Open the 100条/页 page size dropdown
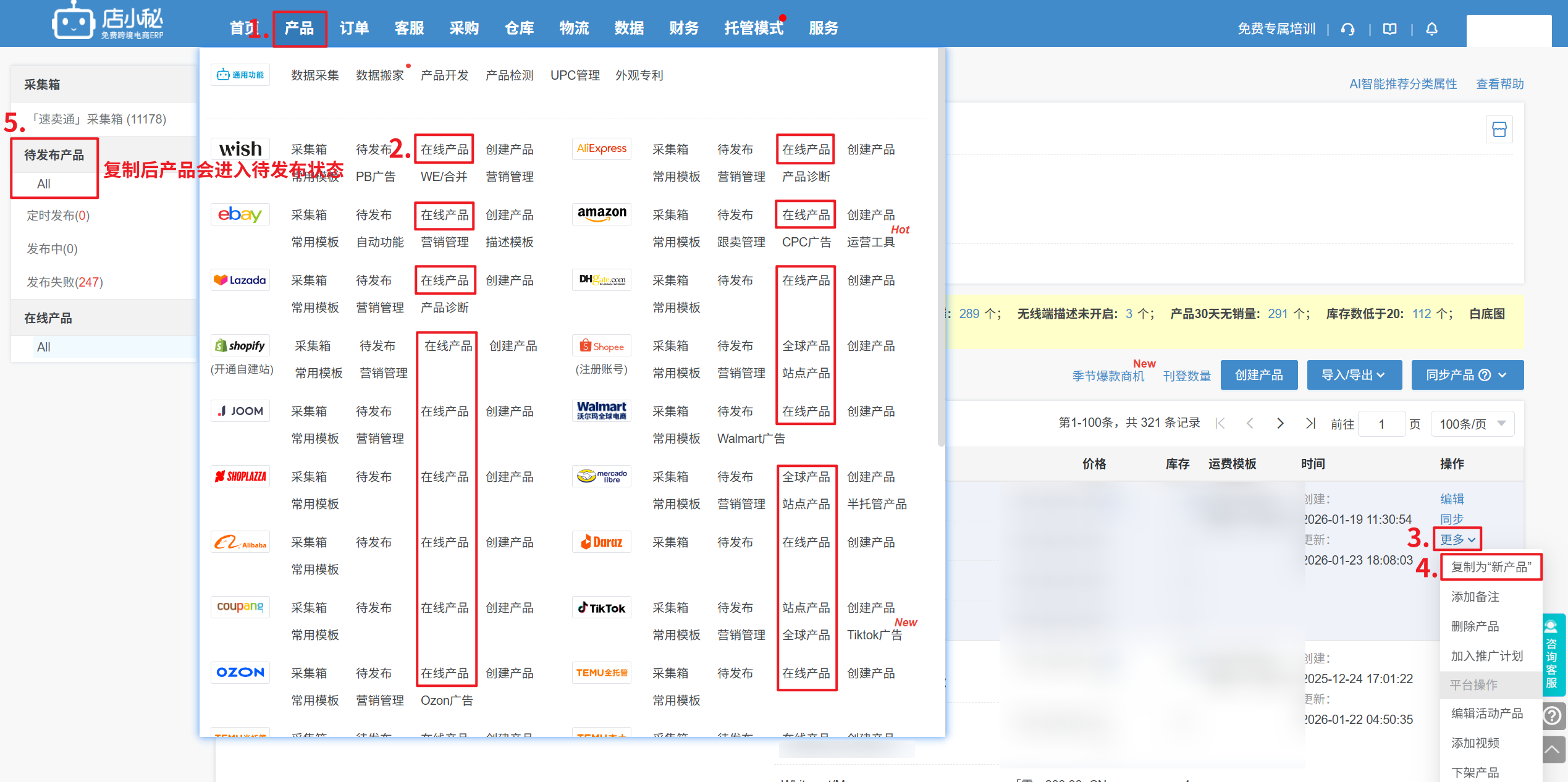This screenshot has width=1568, height=782. (1472, 424)
